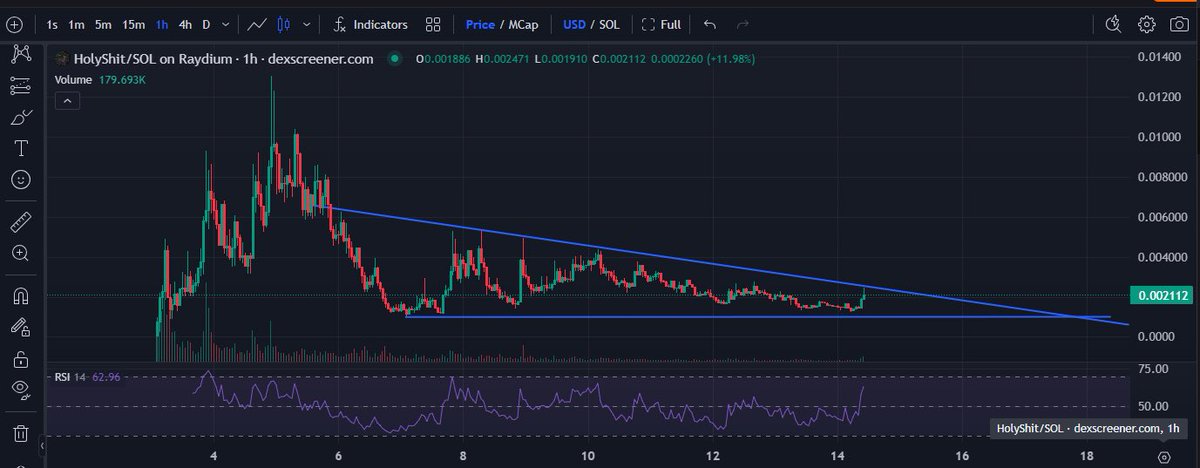Select the ruler measure tool
The image size is (1200, 468).
[20, 222]
